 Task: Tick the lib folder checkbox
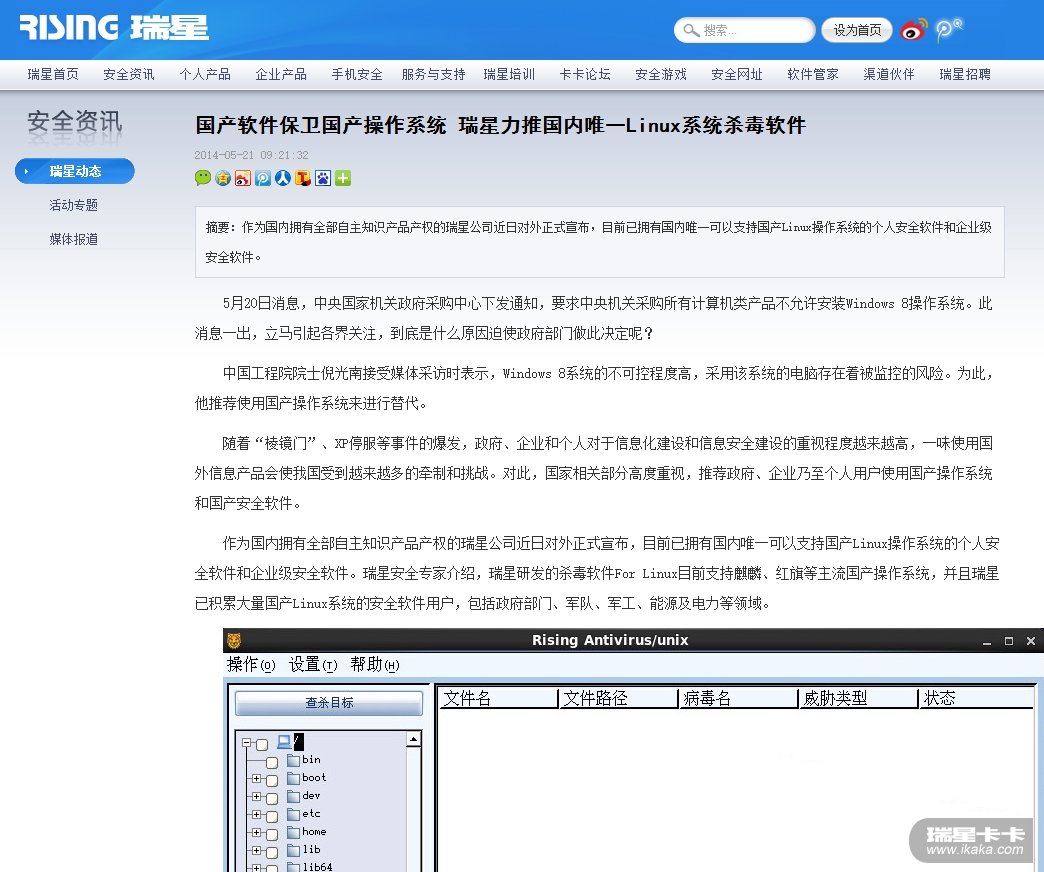click(272, 852)
